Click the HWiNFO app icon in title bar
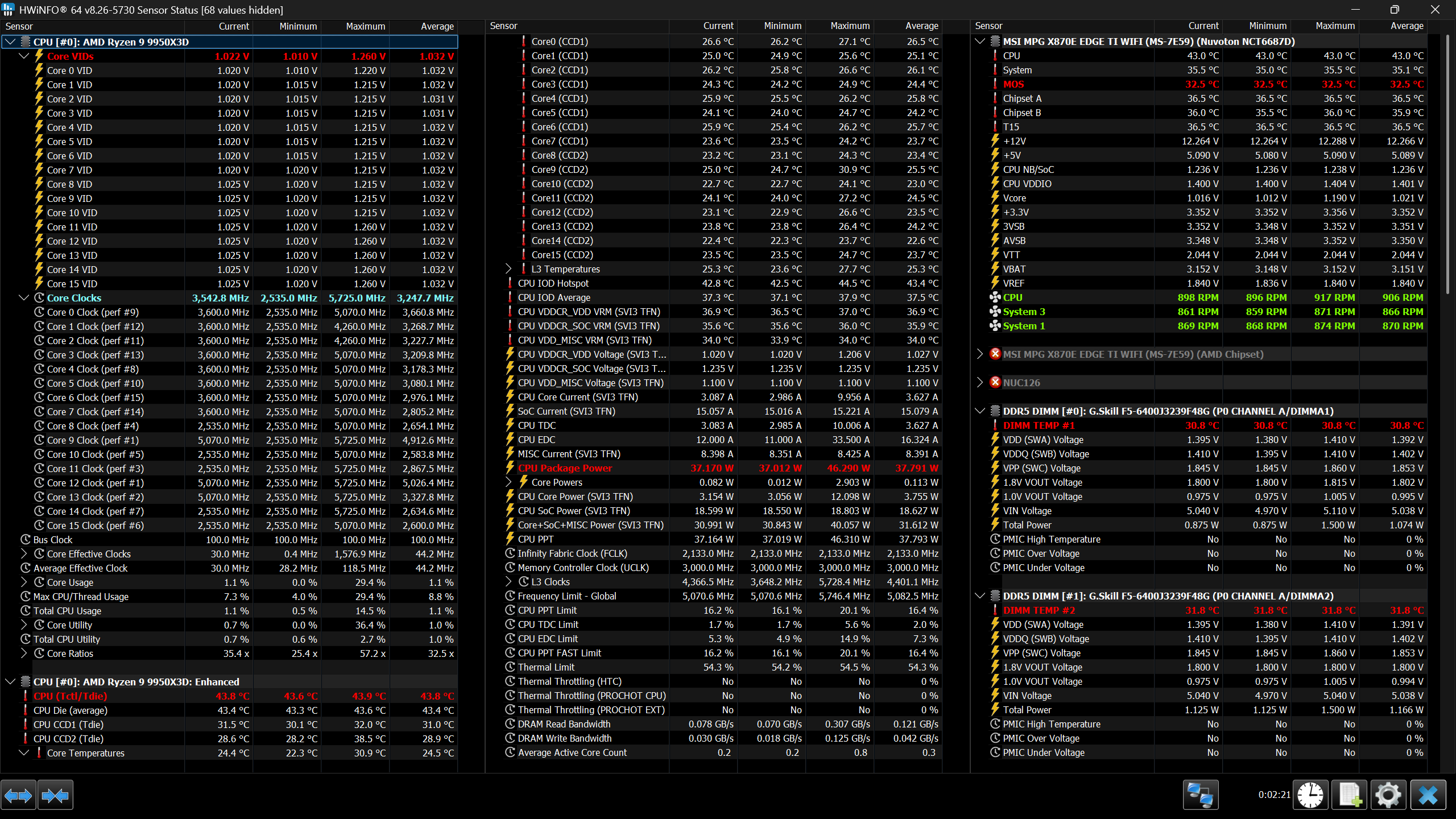1456x819 pixels. click(x=8, y=9)
